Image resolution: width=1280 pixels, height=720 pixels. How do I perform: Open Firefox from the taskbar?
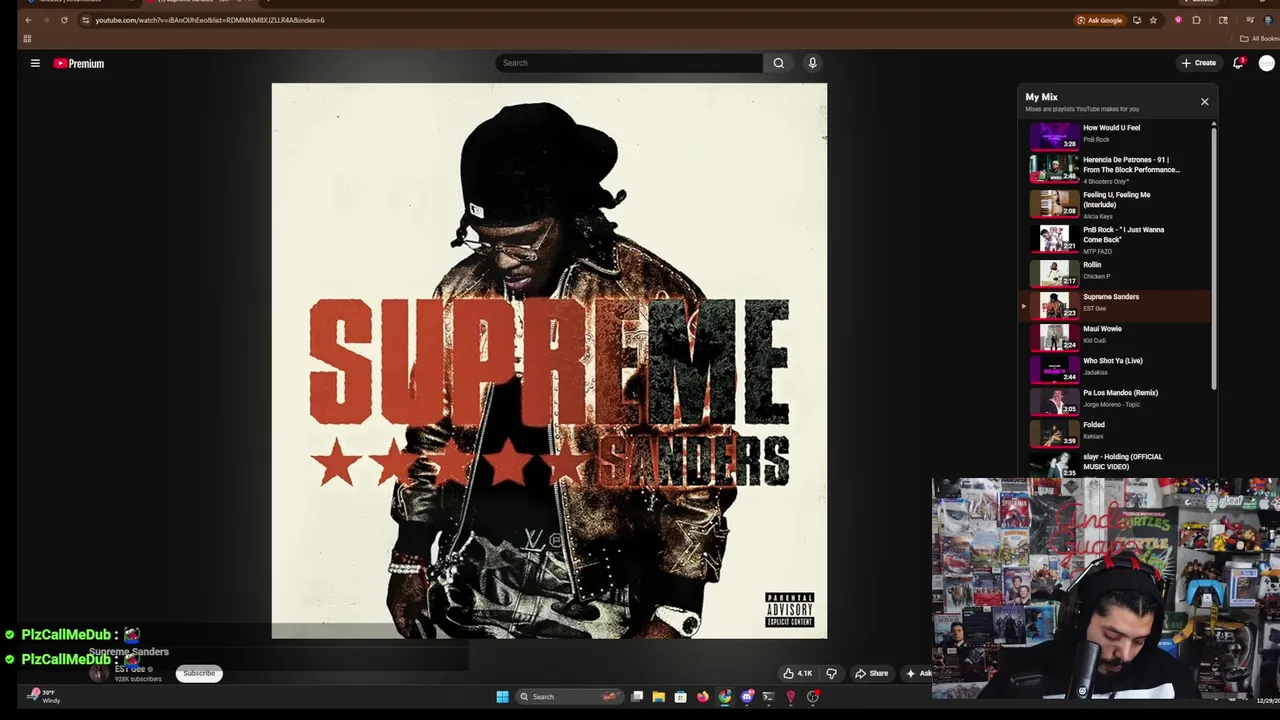(x=703, y=697)
